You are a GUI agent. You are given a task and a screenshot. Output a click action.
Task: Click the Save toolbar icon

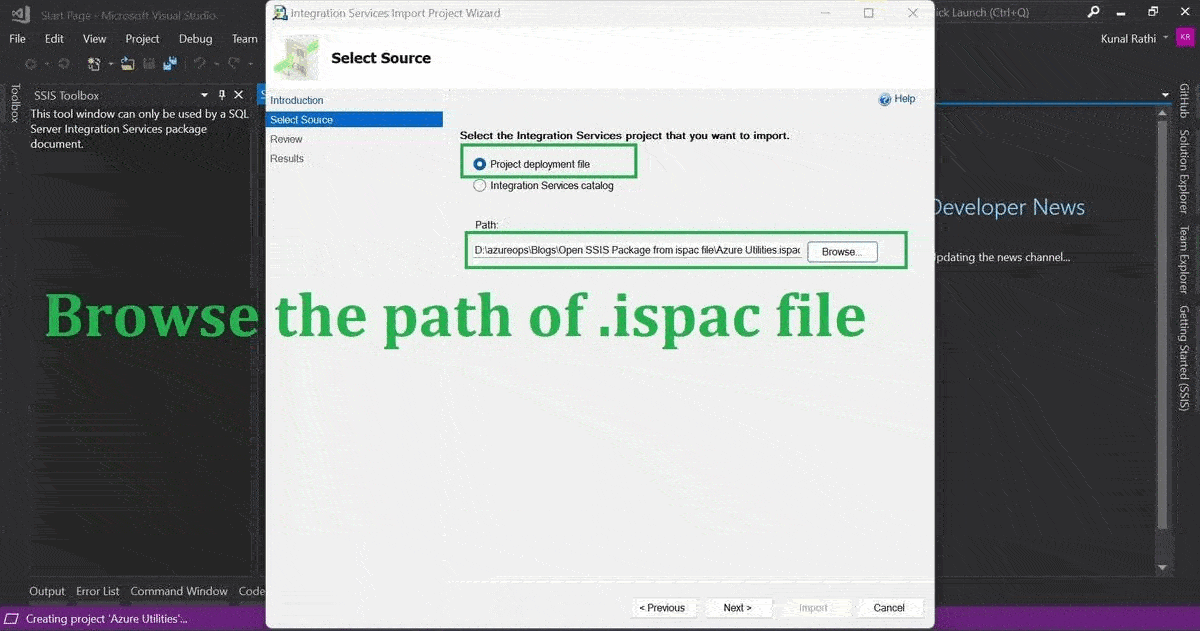(x=149, y=64)
